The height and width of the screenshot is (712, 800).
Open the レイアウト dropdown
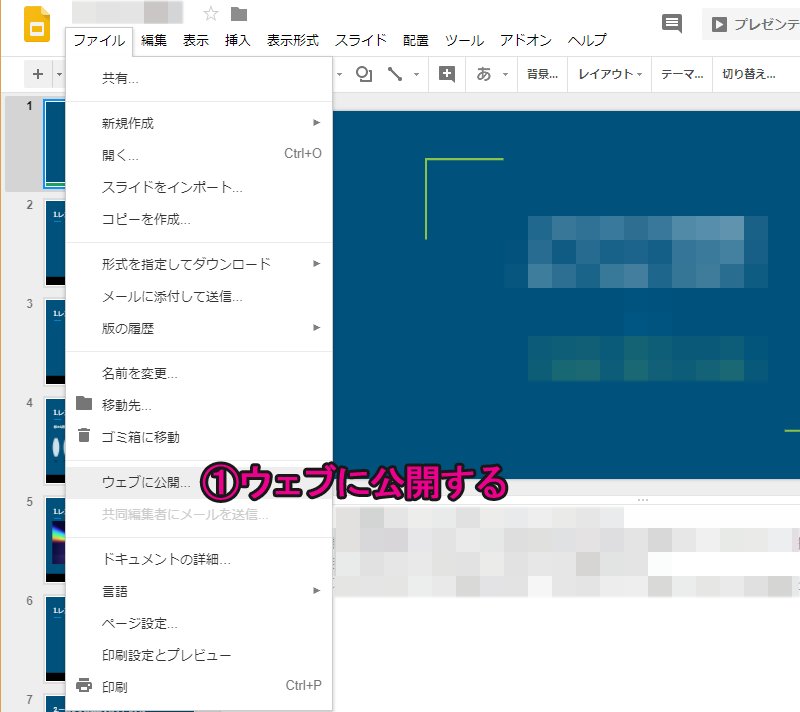(610, 74)
